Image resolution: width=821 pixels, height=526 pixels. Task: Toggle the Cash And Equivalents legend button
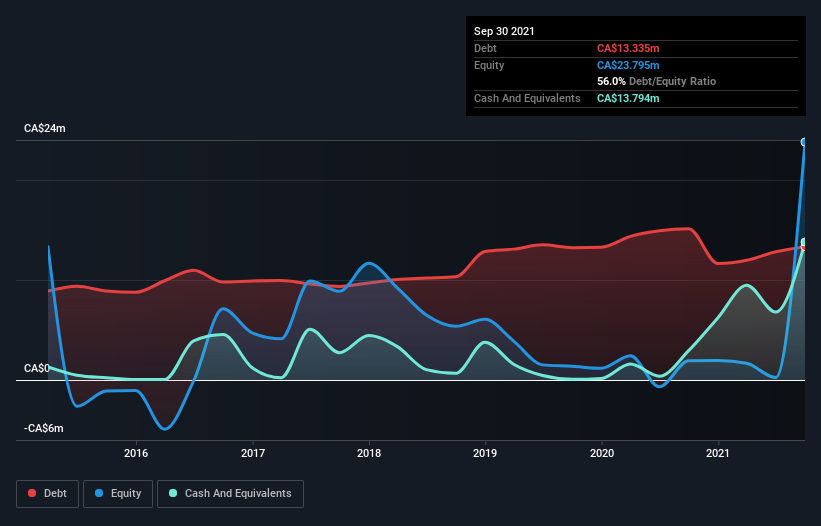[230, 494]
